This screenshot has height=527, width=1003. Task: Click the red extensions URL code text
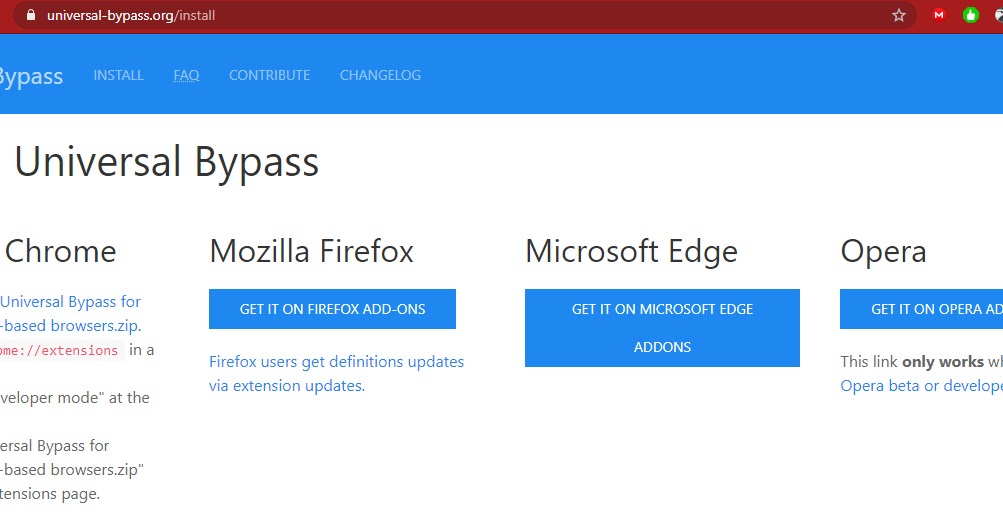(61, 350)
